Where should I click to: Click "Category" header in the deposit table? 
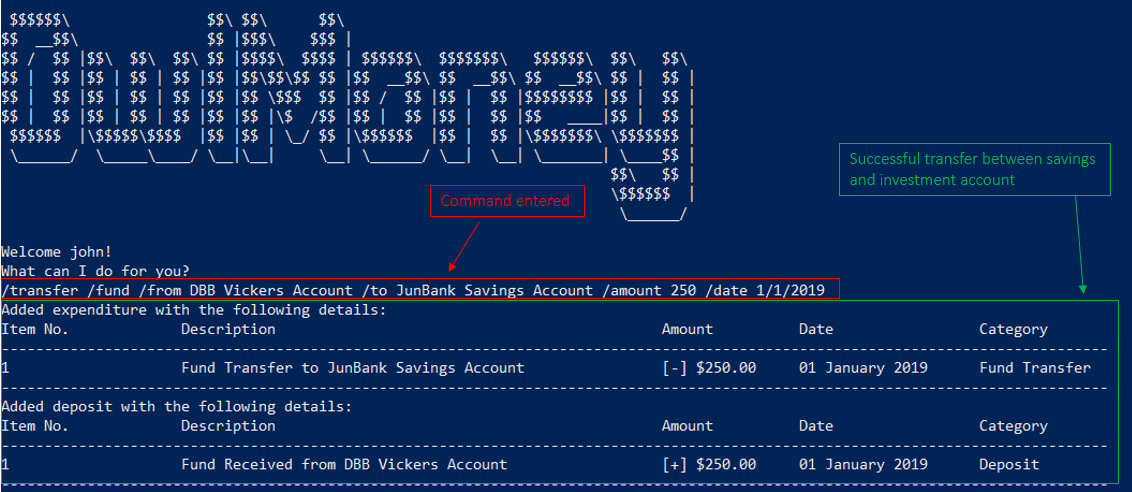[1013, 425]
